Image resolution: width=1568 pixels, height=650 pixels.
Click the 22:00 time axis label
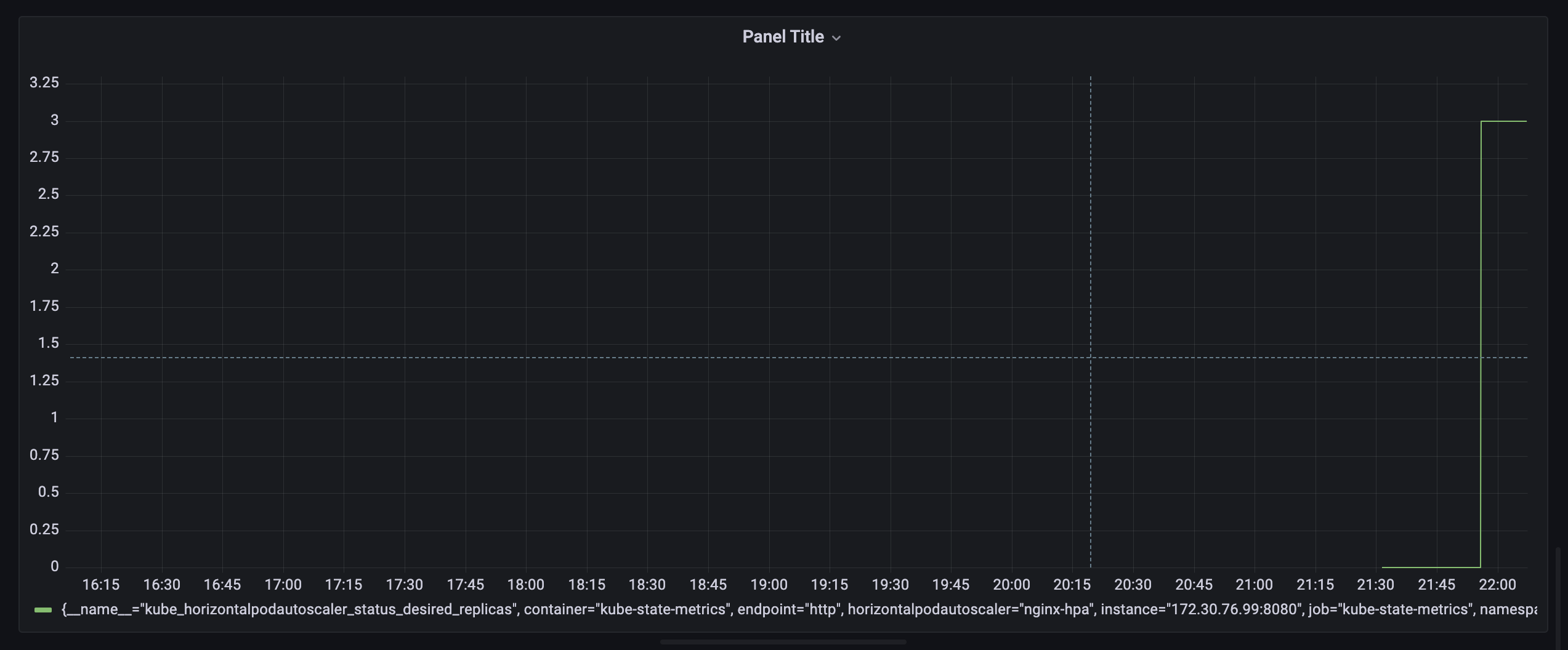coord(1497,584)
